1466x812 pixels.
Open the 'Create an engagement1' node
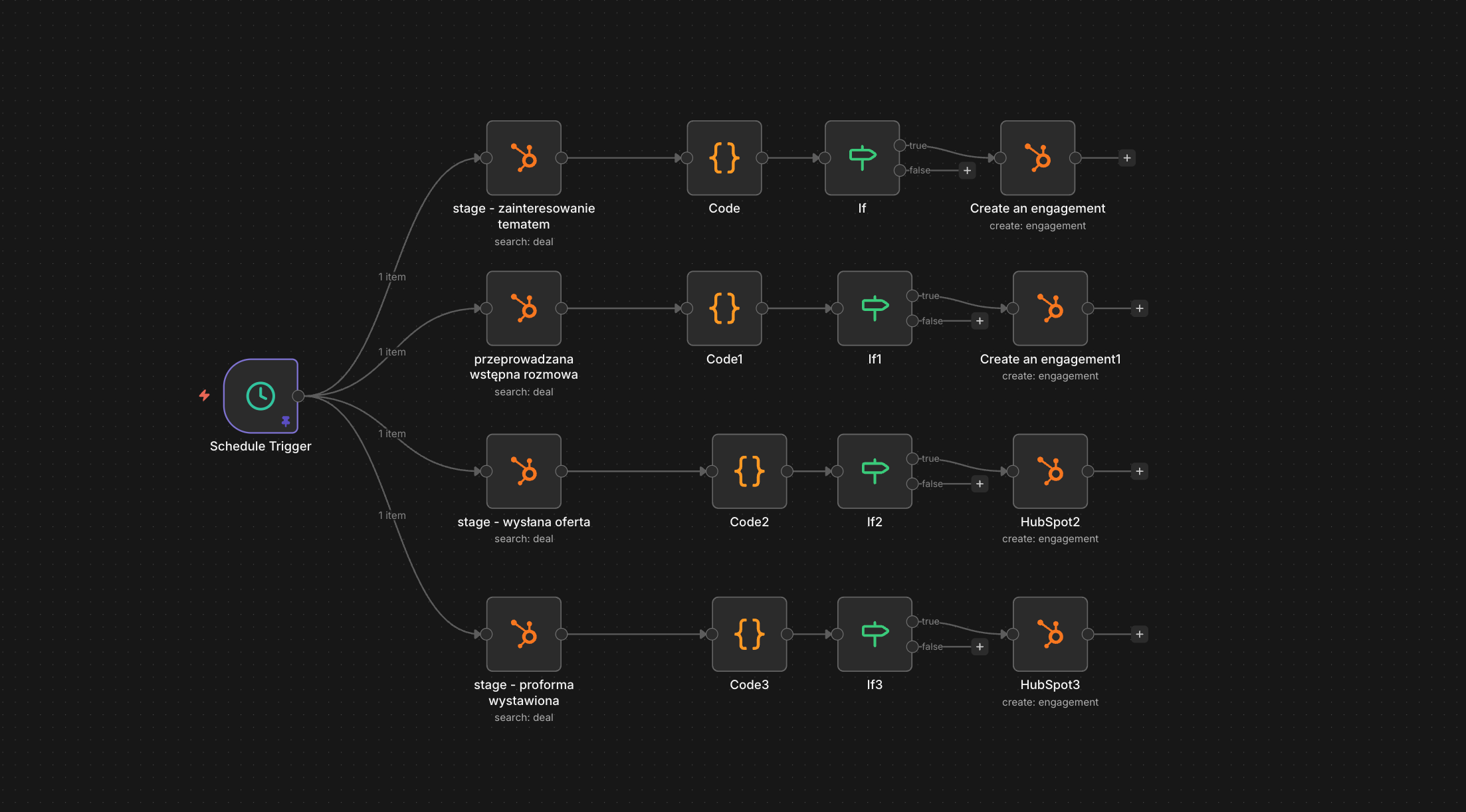coord(1050,308)
